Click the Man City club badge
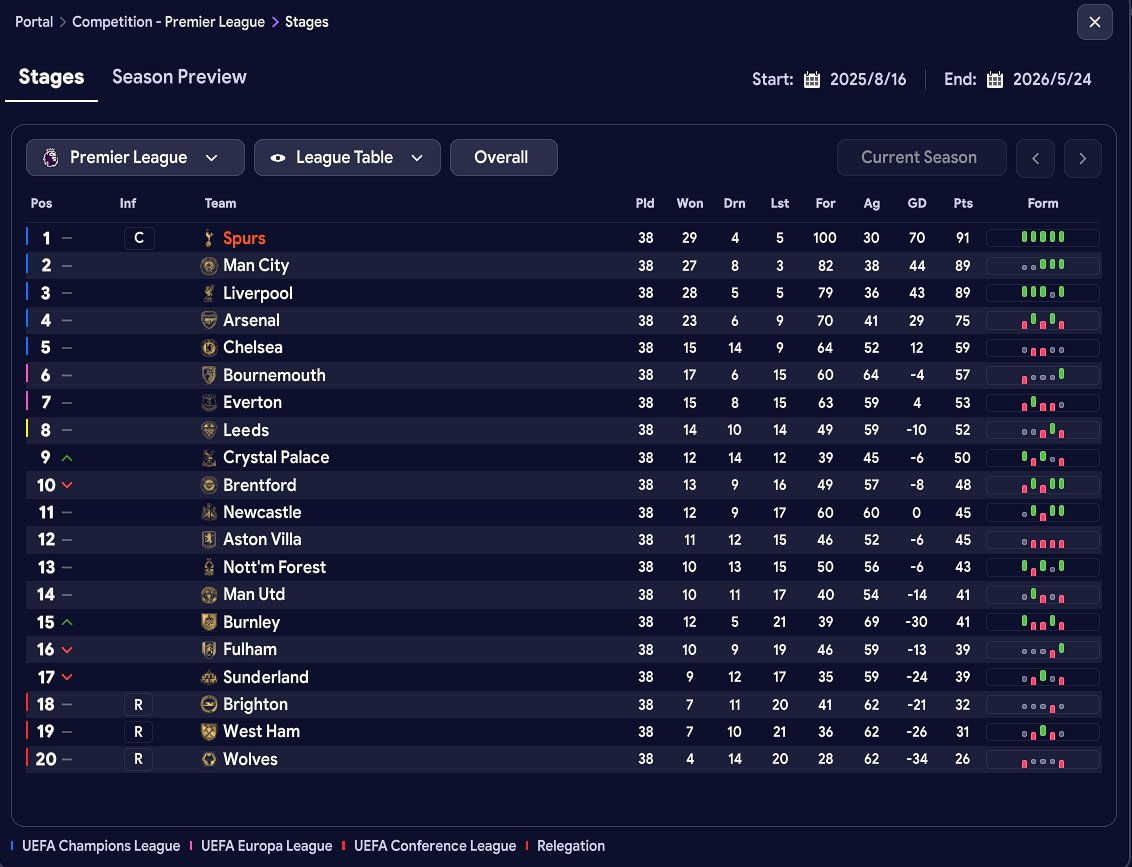 pyautogui.click(x=208, y=266)
